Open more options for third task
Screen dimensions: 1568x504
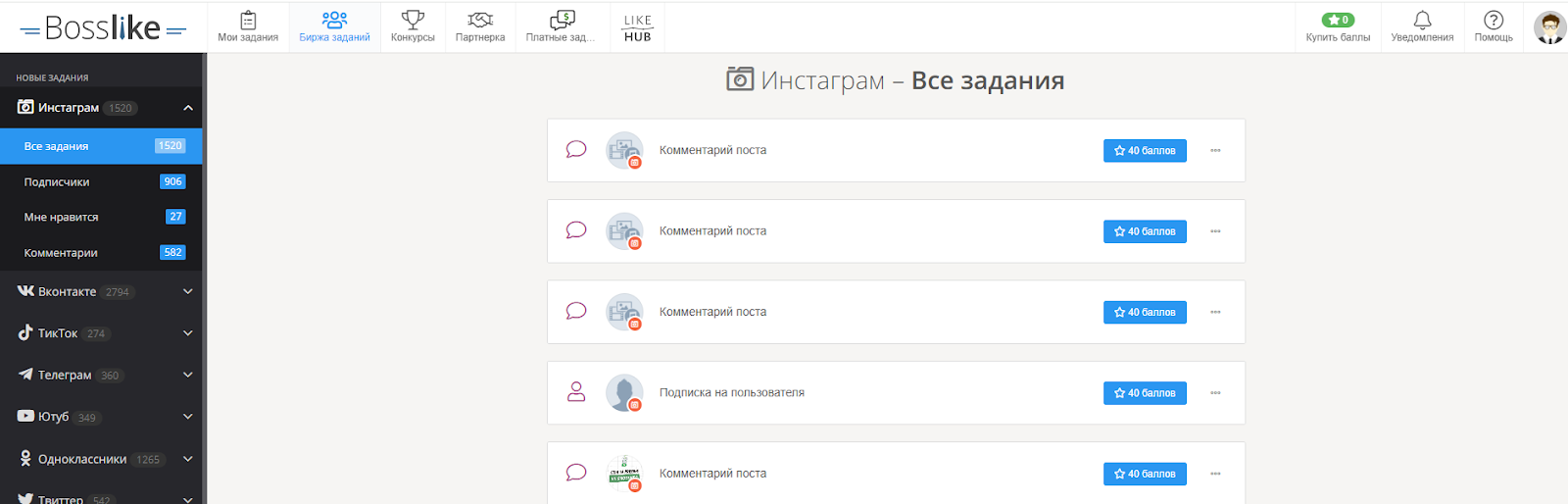click(x=1215, y=312)
